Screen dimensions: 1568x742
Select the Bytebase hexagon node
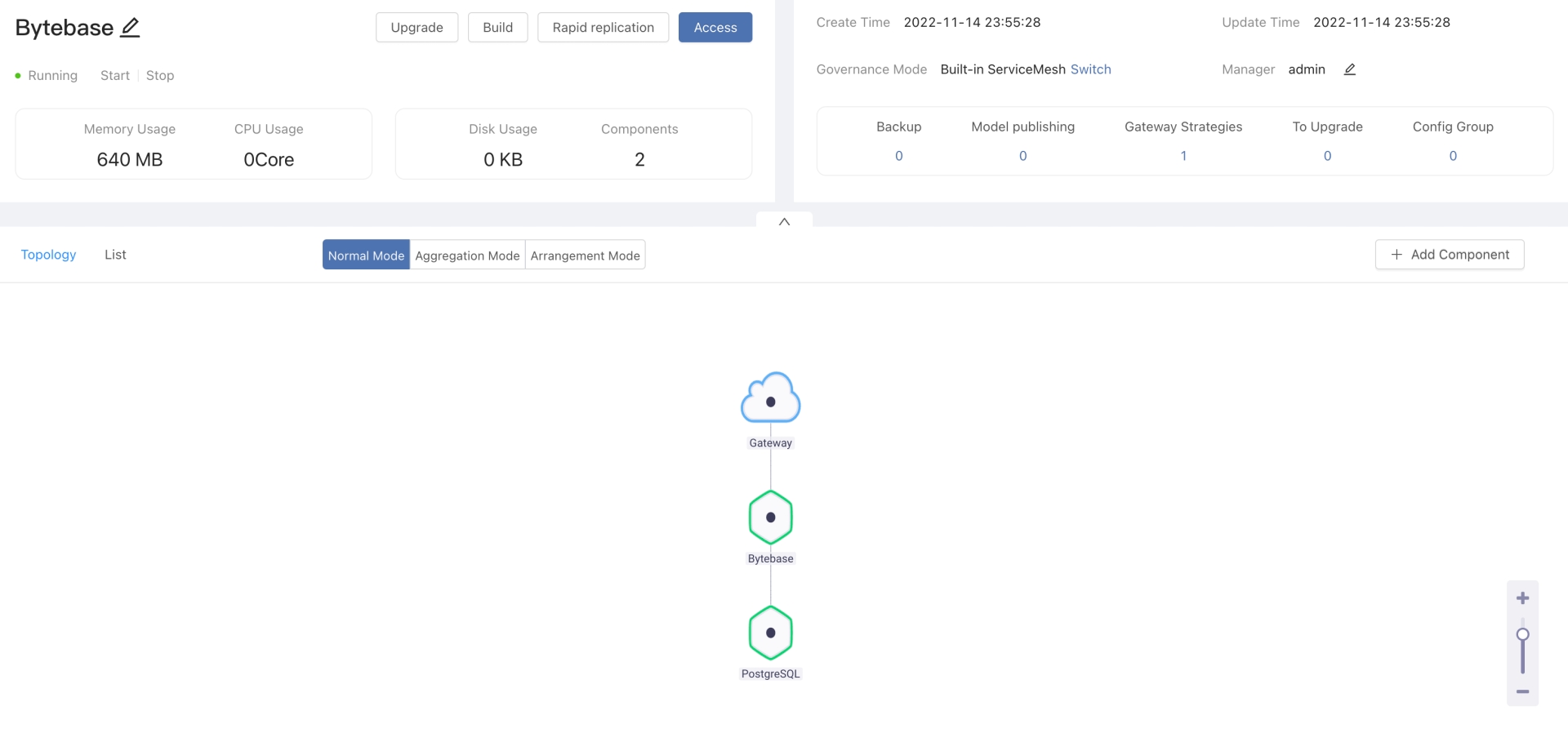point(771,518)
